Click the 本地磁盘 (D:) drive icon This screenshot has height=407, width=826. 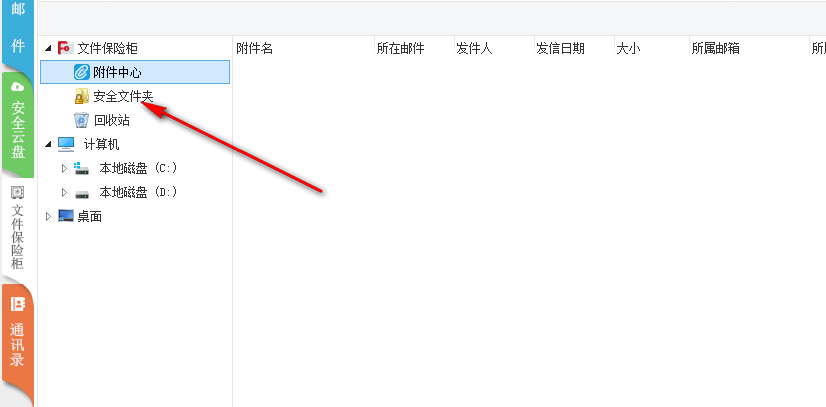point(82,192)
